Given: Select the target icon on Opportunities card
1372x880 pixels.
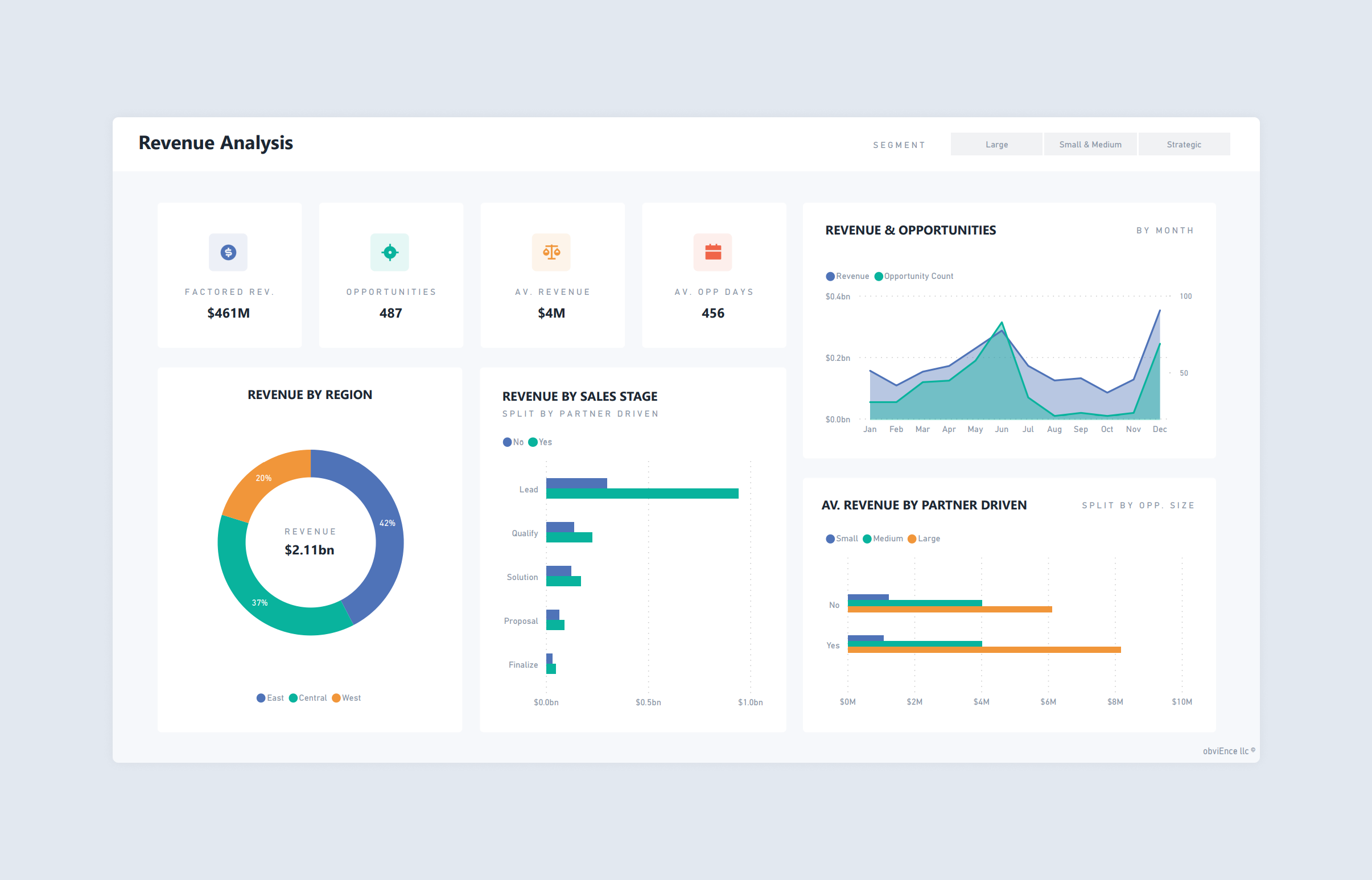Looking at the screenshot, I should click(390, 252).
